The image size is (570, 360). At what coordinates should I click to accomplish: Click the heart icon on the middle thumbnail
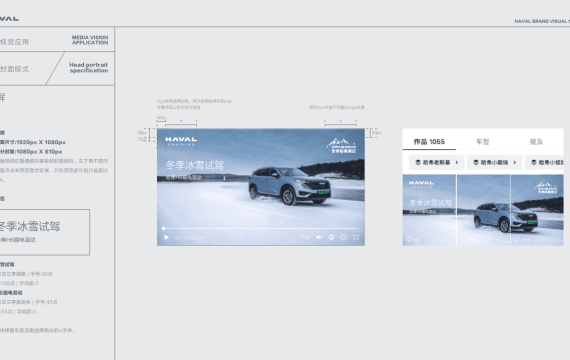click(x=463, y=240)
